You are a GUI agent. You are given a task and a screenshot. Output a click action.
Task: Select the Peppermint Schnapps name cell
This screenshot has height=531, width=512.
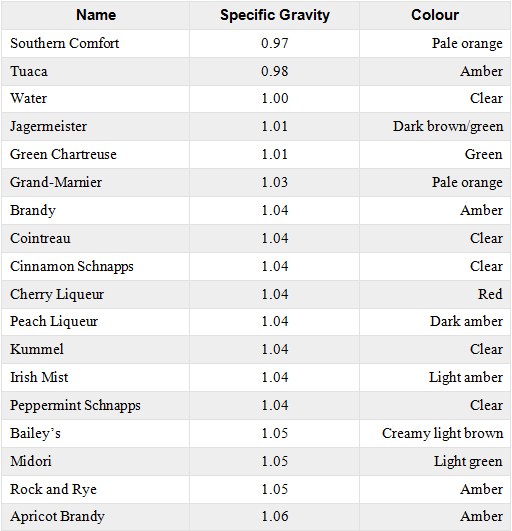click(x=96, y=406)
